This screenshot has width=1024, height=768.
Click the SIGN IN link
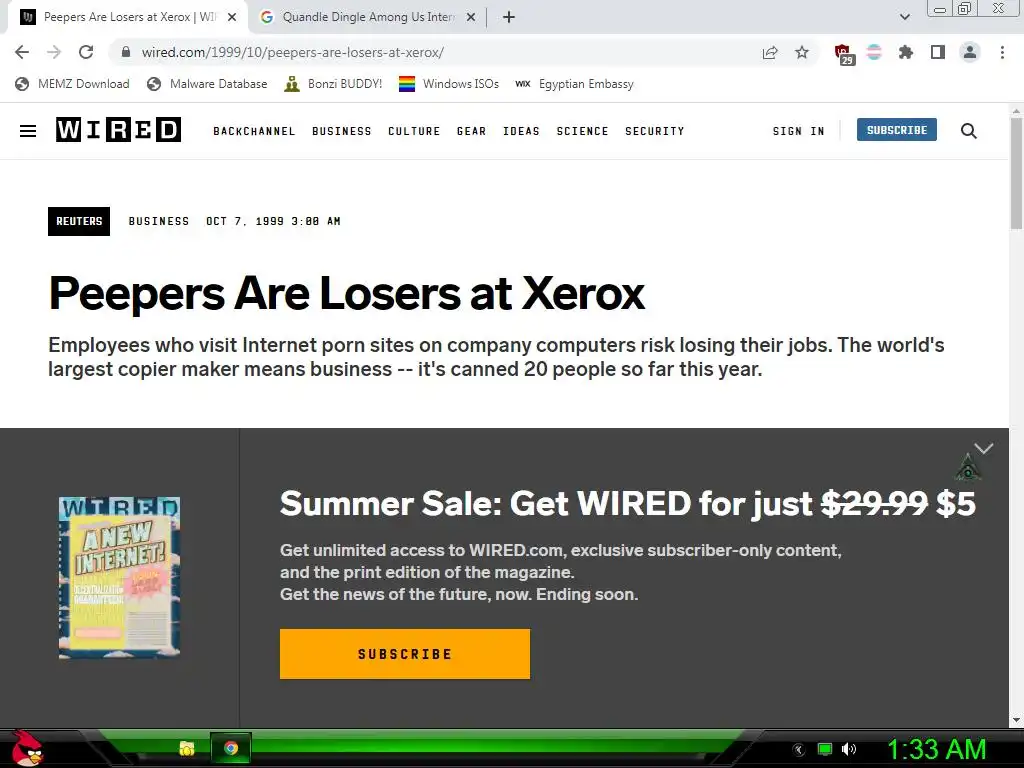[798, 131]
